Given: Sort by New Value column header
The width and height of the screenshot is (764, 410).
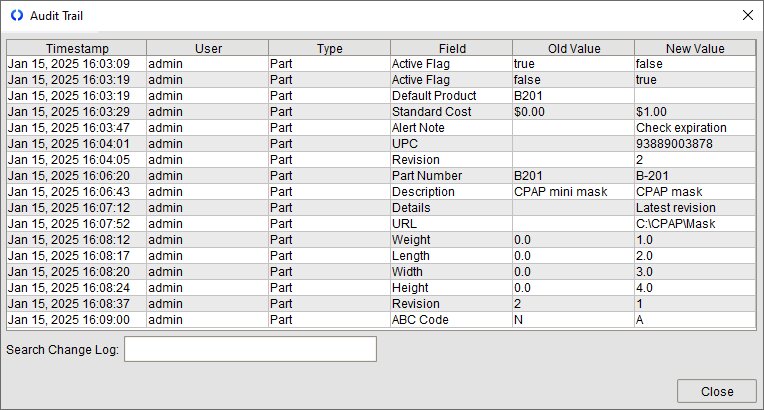Looking at the screenshot, I should 694,48.
